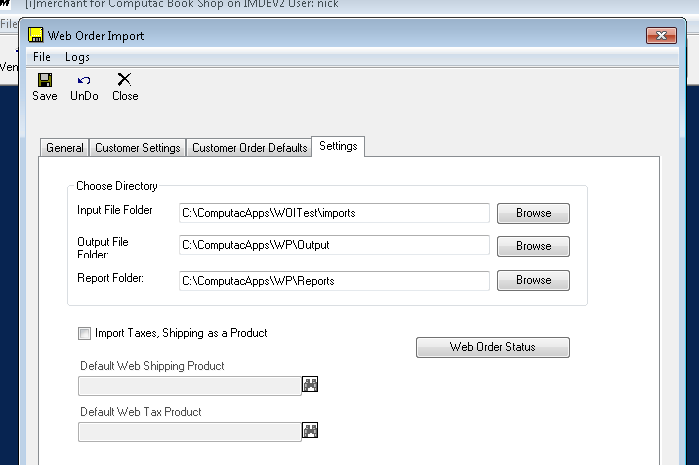The width and height of the screenshot is (699, 465).
Task: Browse for the Report Folder
Action: [x=533, y=280]
